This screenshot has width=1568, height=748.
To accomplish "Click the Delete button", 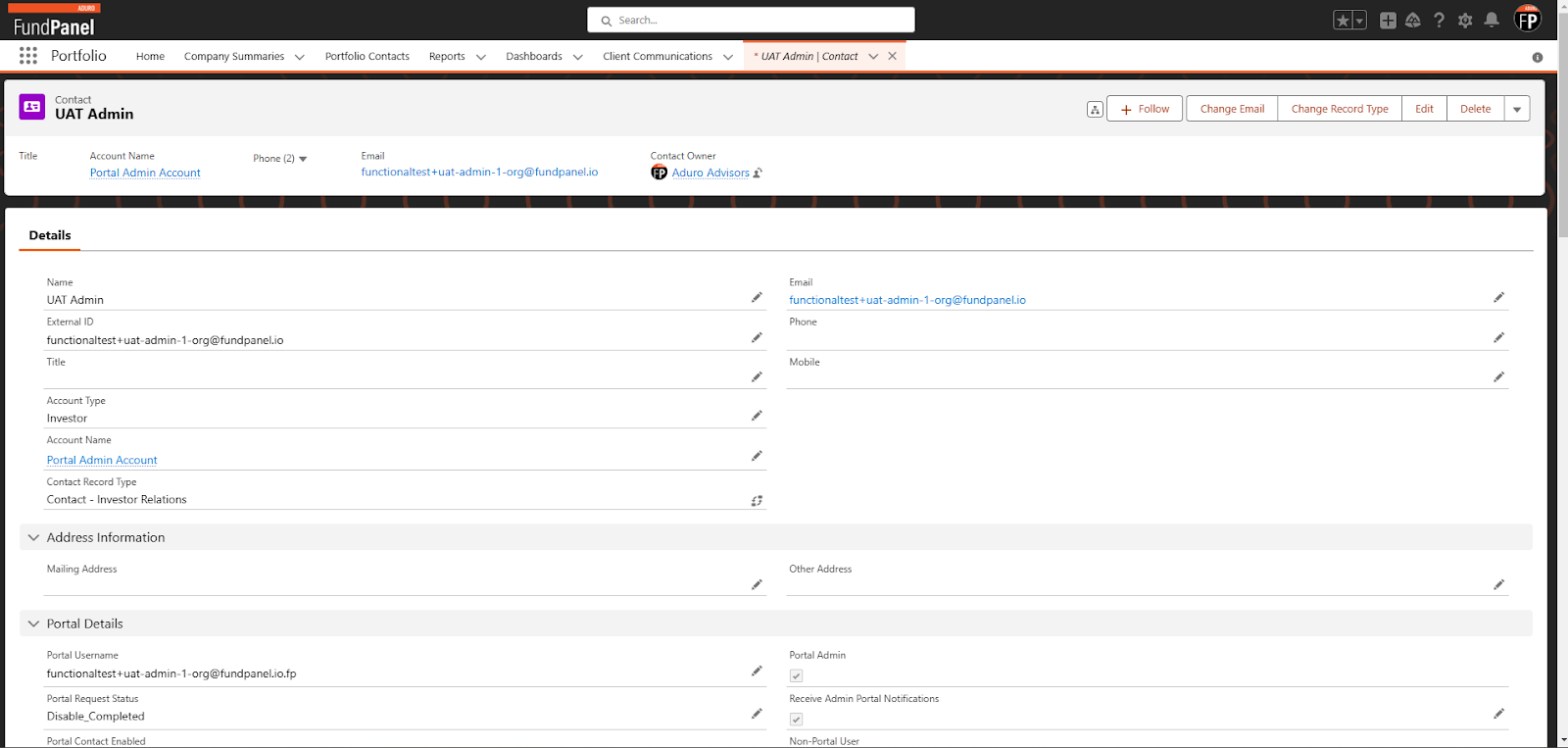I will click(1475, 109).
